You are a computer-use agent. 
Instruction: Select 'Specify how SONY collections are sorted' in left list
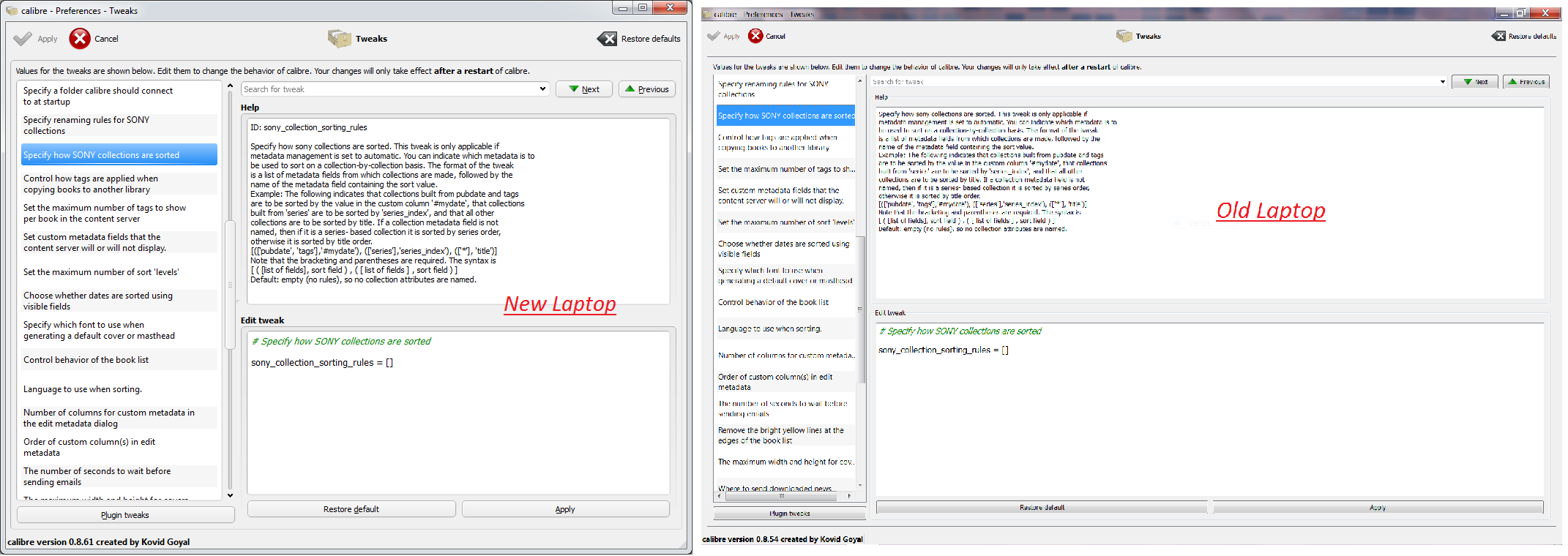pyautogui.click(x=119, y=154)
